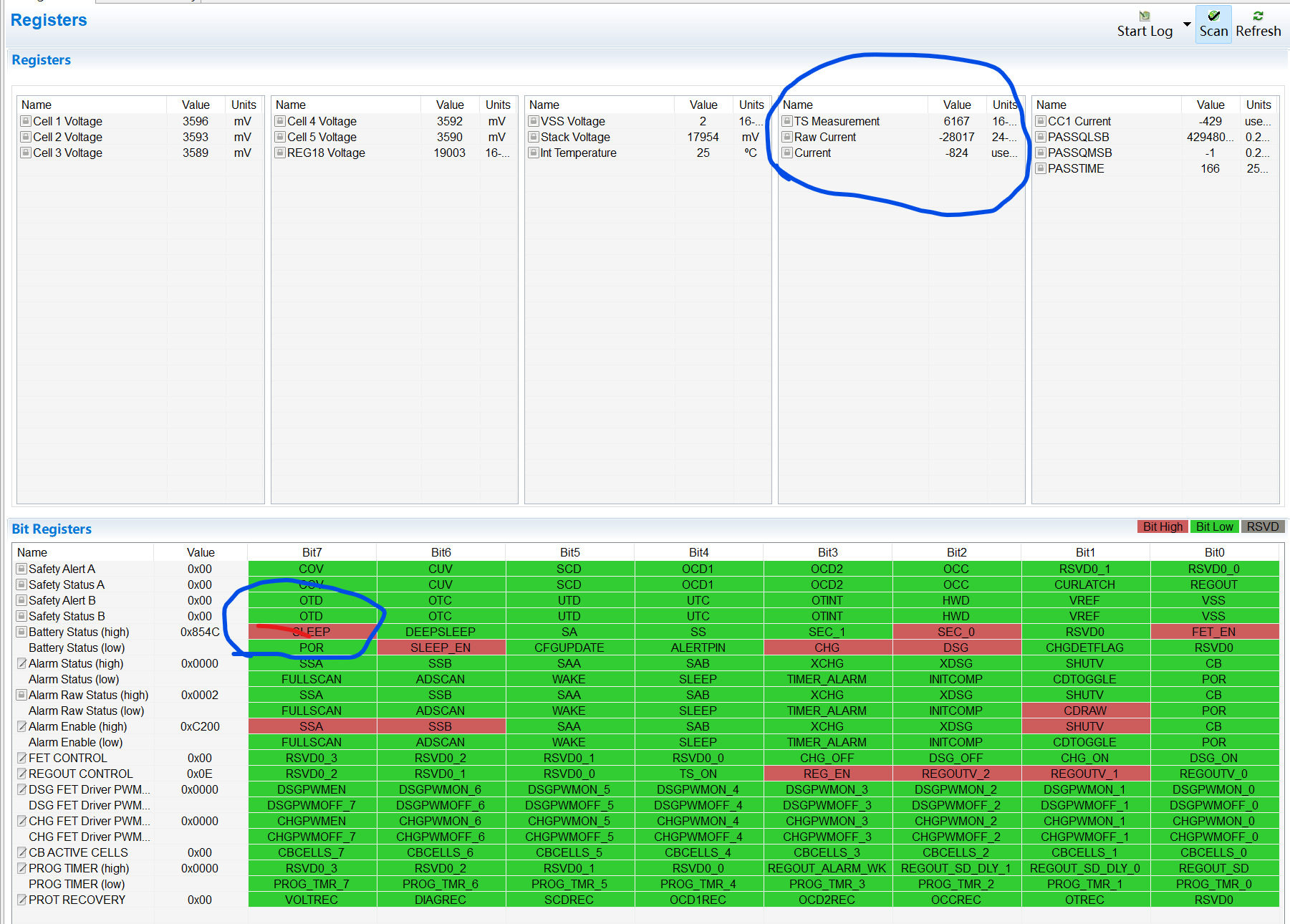Click the Bit Registers Value column header
The width and height of the screenshot is (1290, 924).
click(201, 552)
